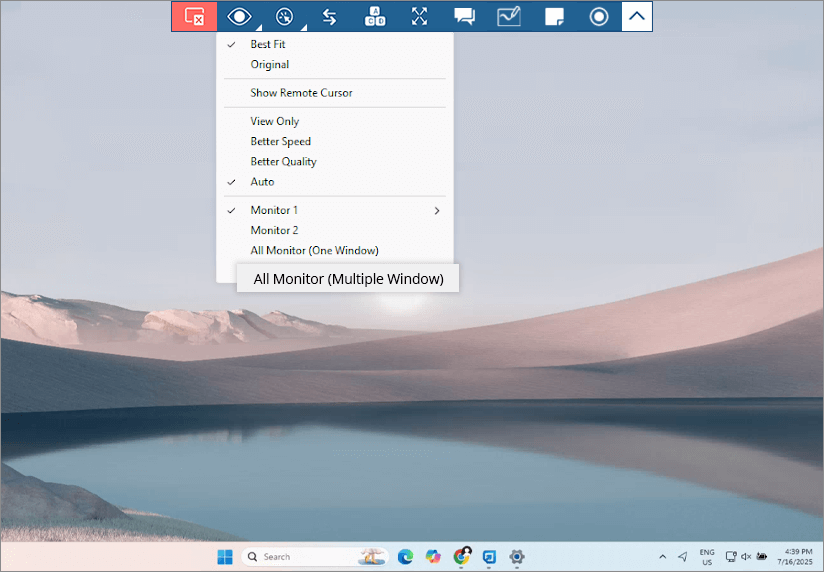Image resolution: width=824 pixels, height=572 pixels.
Task: Switch to View Only mode
Action: click(x=274, y=121)
